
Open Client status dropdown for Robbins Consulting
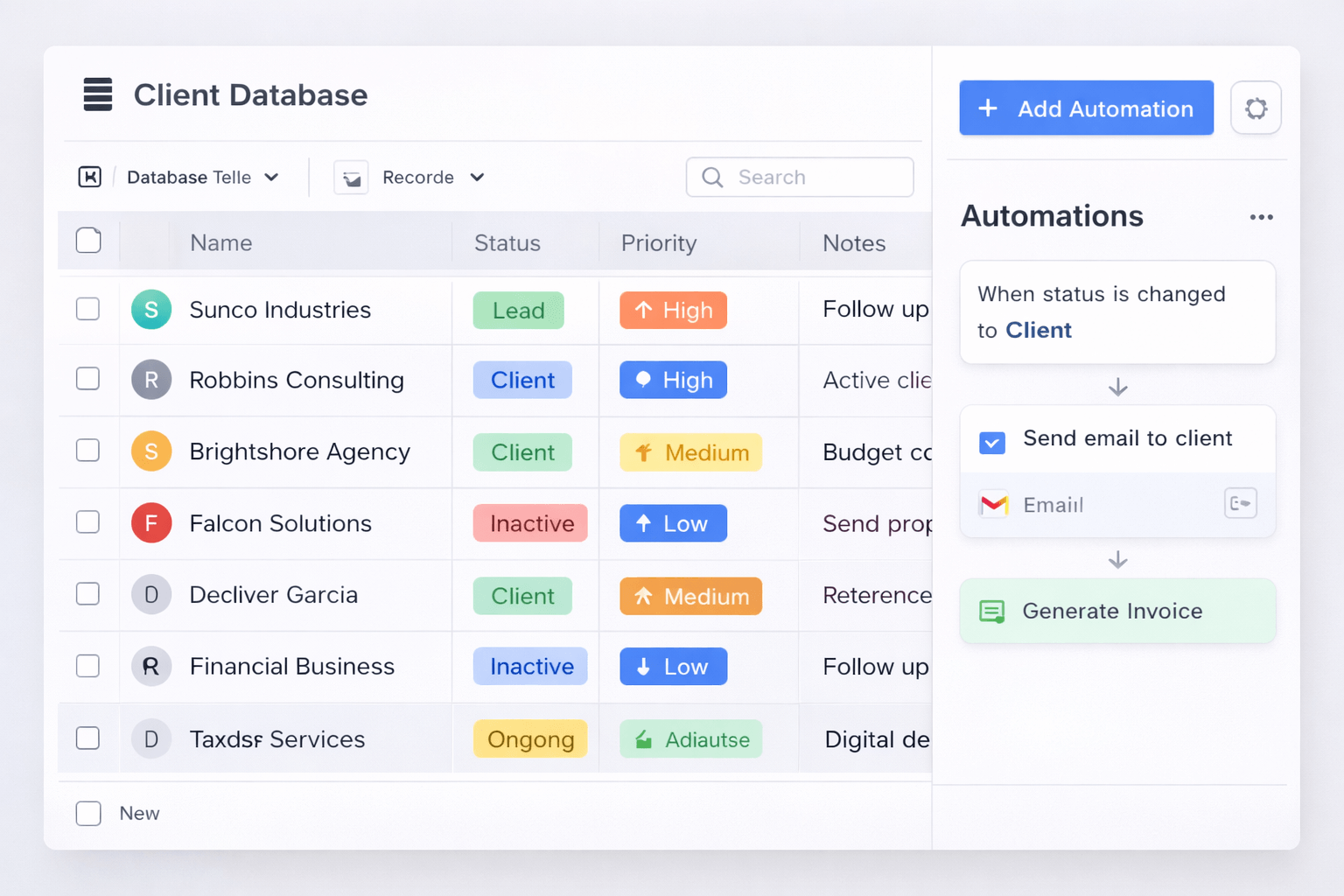(522, 381)
